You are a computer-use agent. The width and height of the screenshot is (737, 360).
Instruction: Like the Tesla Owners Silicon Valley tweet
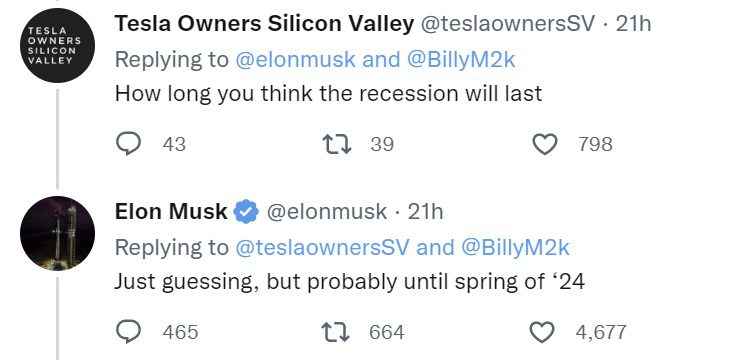[545, 144]
